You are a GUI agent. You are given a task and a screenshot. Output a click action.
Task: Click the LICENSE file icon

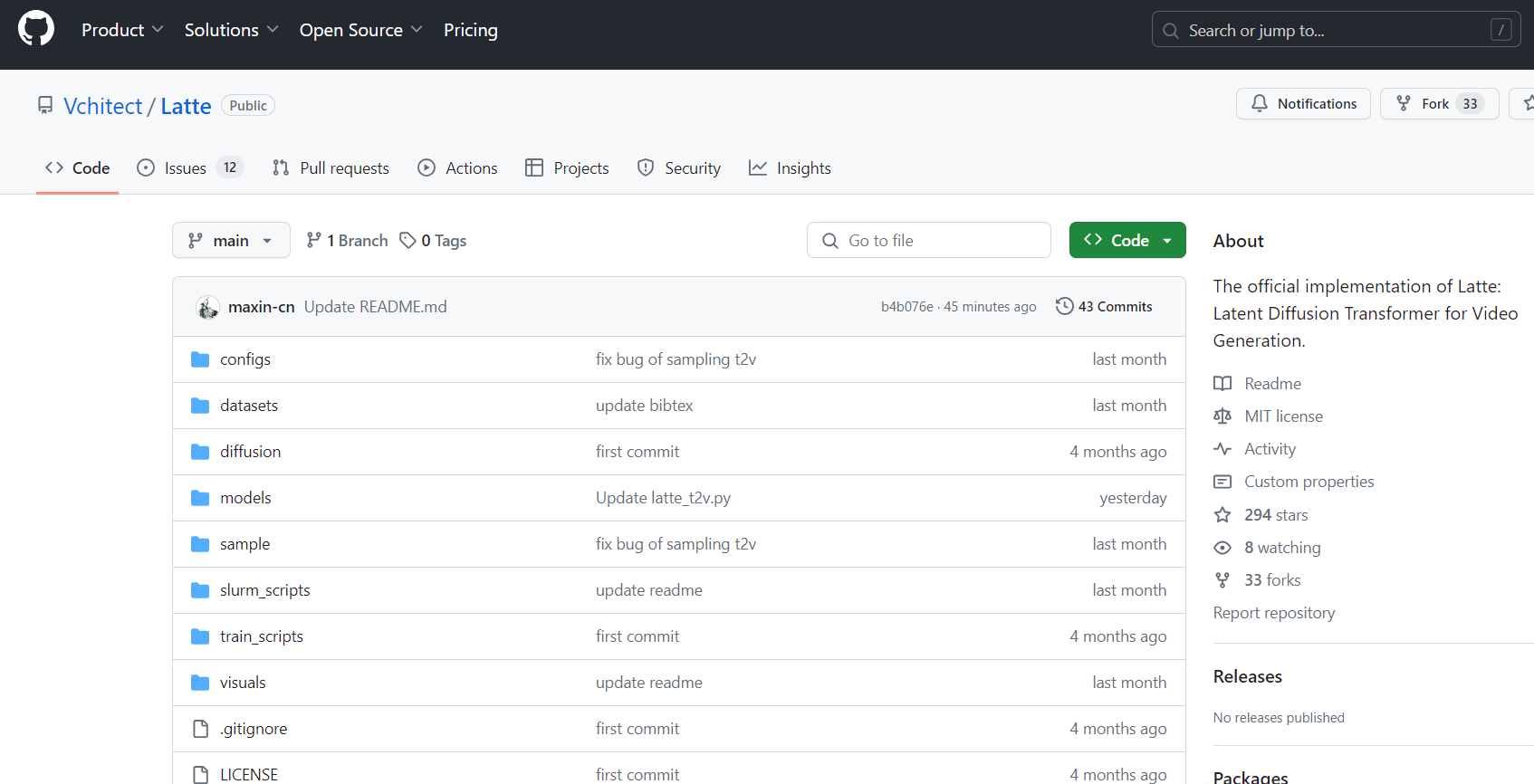[201, 775]
